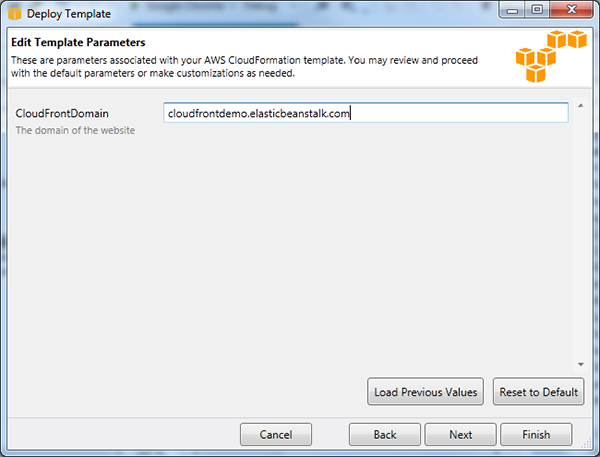Maximize the Deploy Template dialog
Viewport: 600px width, 457px height.
(x=537, y=10)
